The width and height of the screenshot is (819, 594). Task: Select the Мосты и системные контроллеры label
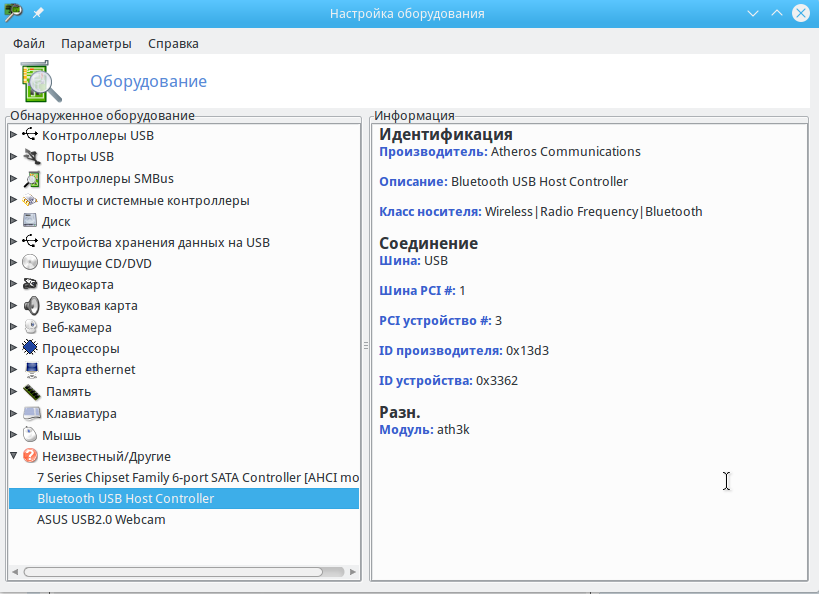pyautogui.click(x=146, y=201)
